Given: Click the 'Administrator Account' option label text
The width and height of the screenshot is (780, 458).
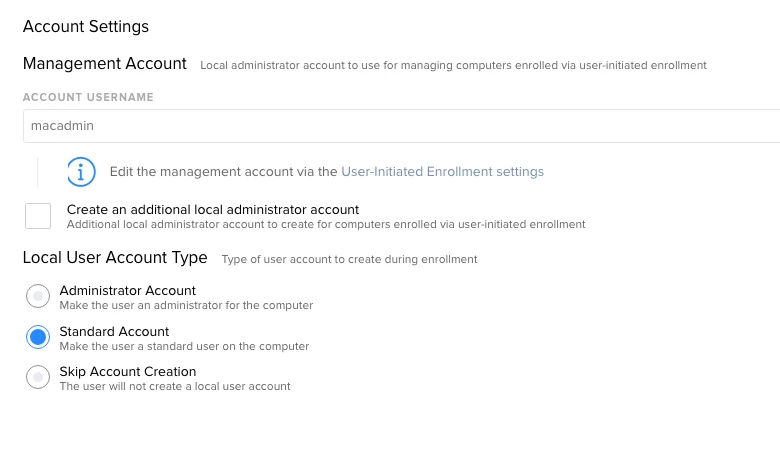Looking at the screenshot, I should [127, 290].
